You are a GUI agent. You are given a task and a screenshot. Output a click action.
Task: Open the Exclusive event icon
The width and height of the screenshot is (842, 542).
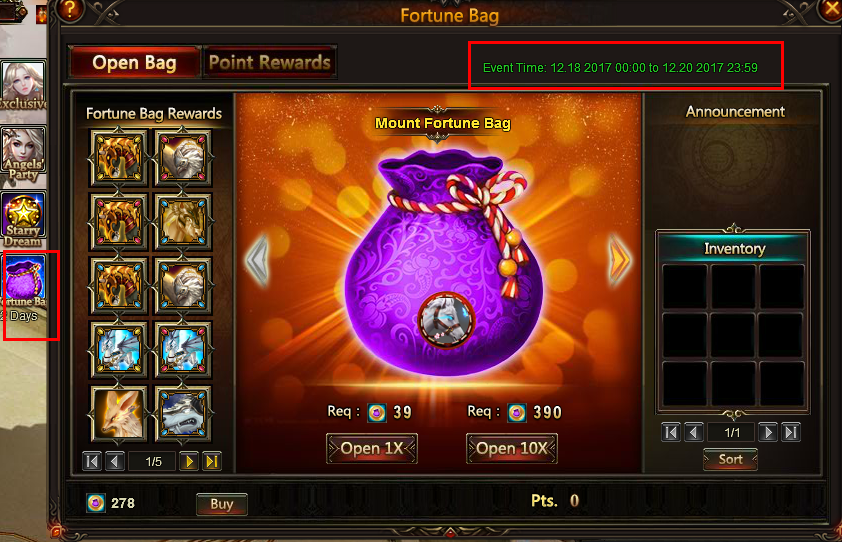[x=23, y=86]
